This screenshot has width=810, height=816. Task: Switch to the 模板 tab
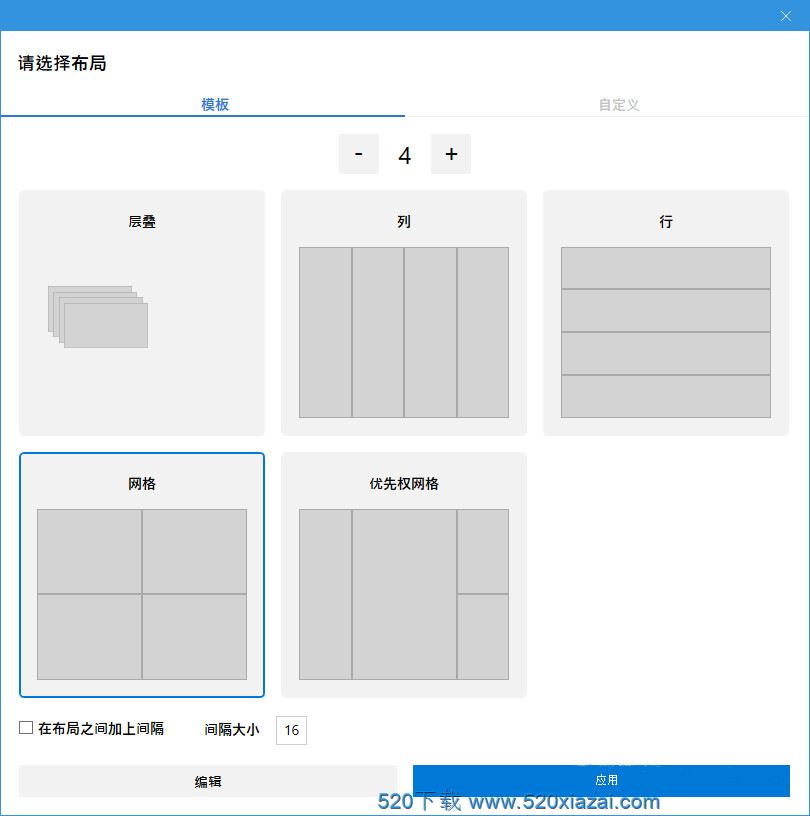[x=215, y=104]
